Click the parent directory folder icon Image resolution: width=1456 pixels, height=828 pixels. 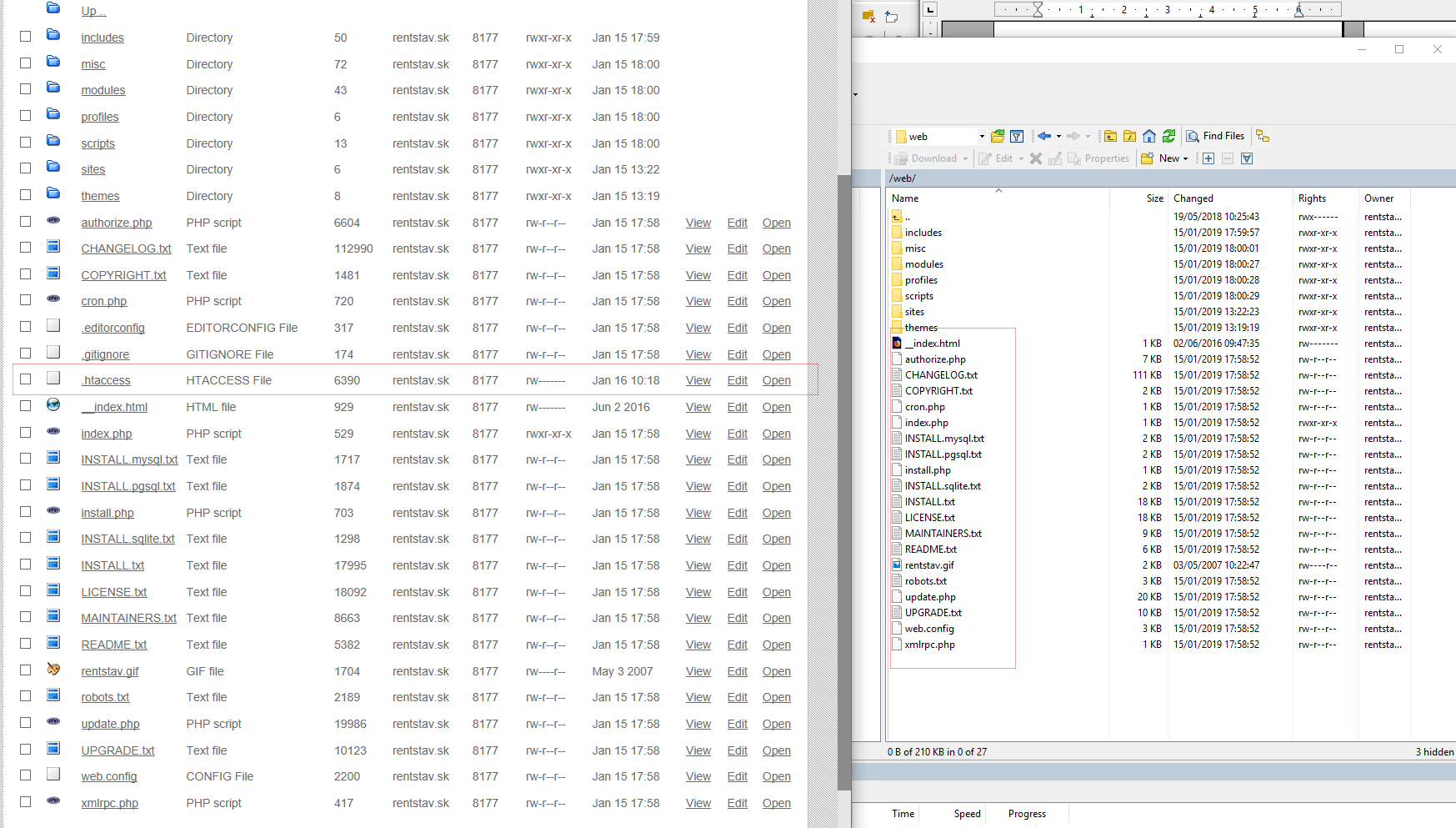coord(1110,136)
